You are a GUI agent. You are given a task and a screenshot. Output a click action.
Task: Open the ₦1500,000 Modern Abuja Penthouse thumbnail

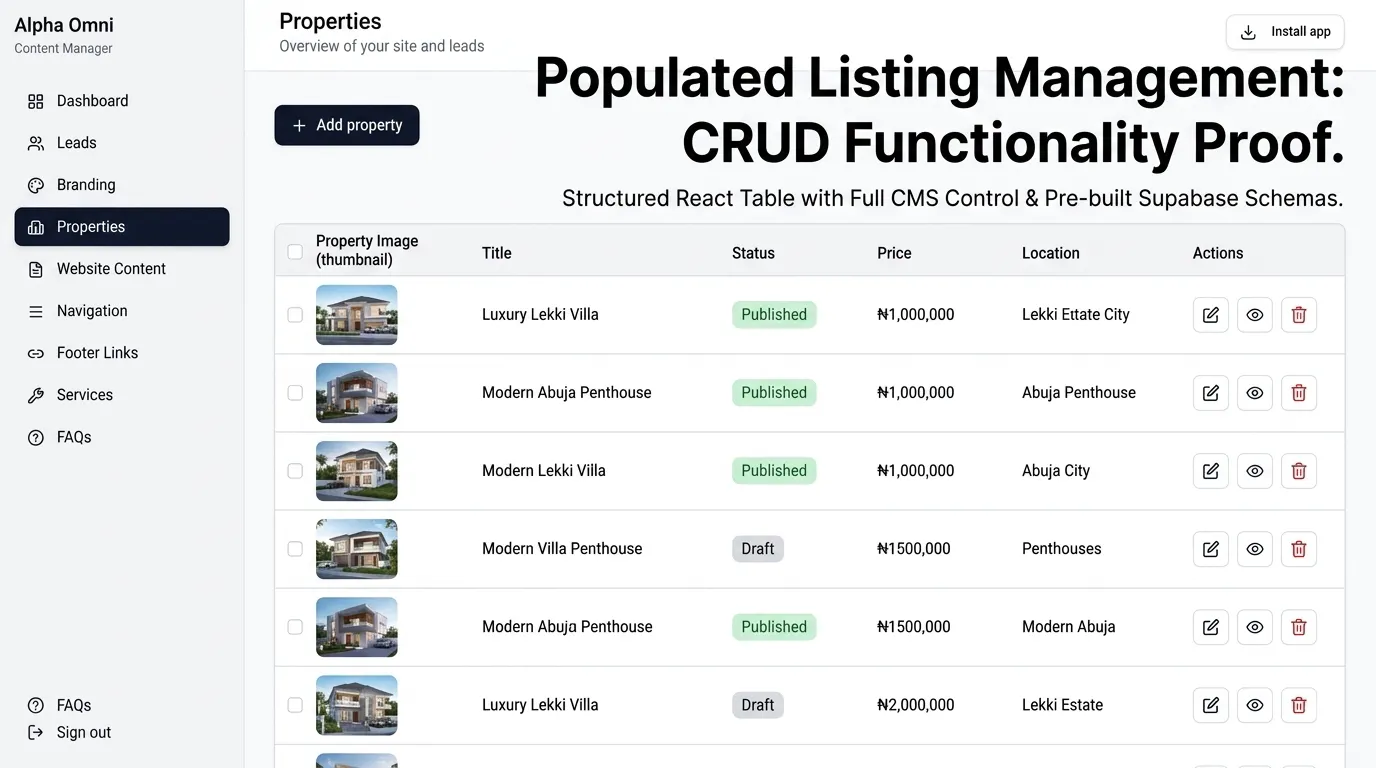point(357,627)
